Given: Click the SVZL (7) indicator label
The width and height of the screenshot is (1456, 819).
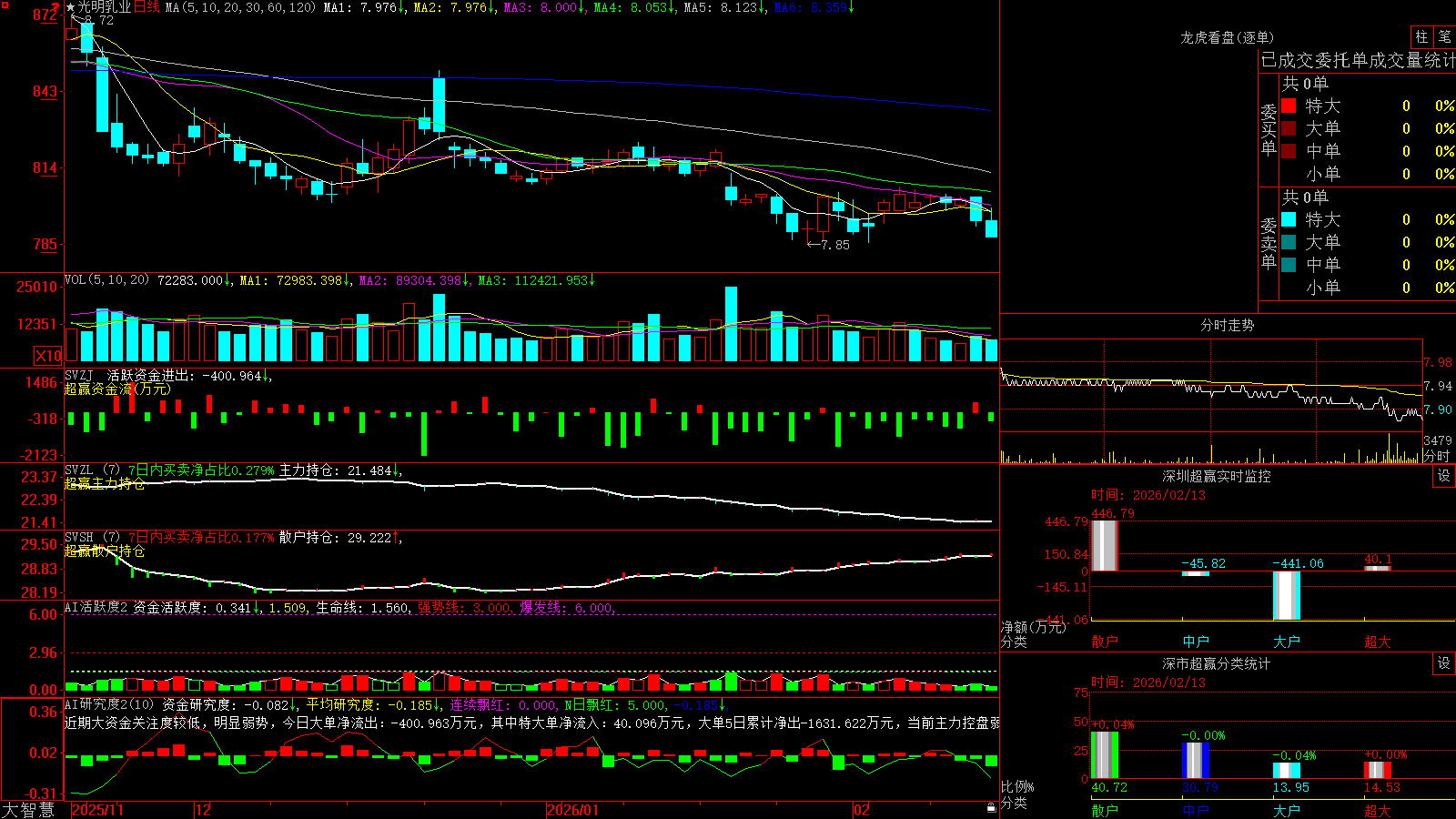Looking at the screenshot, I should pyautogui.click(x=92, y=470).
